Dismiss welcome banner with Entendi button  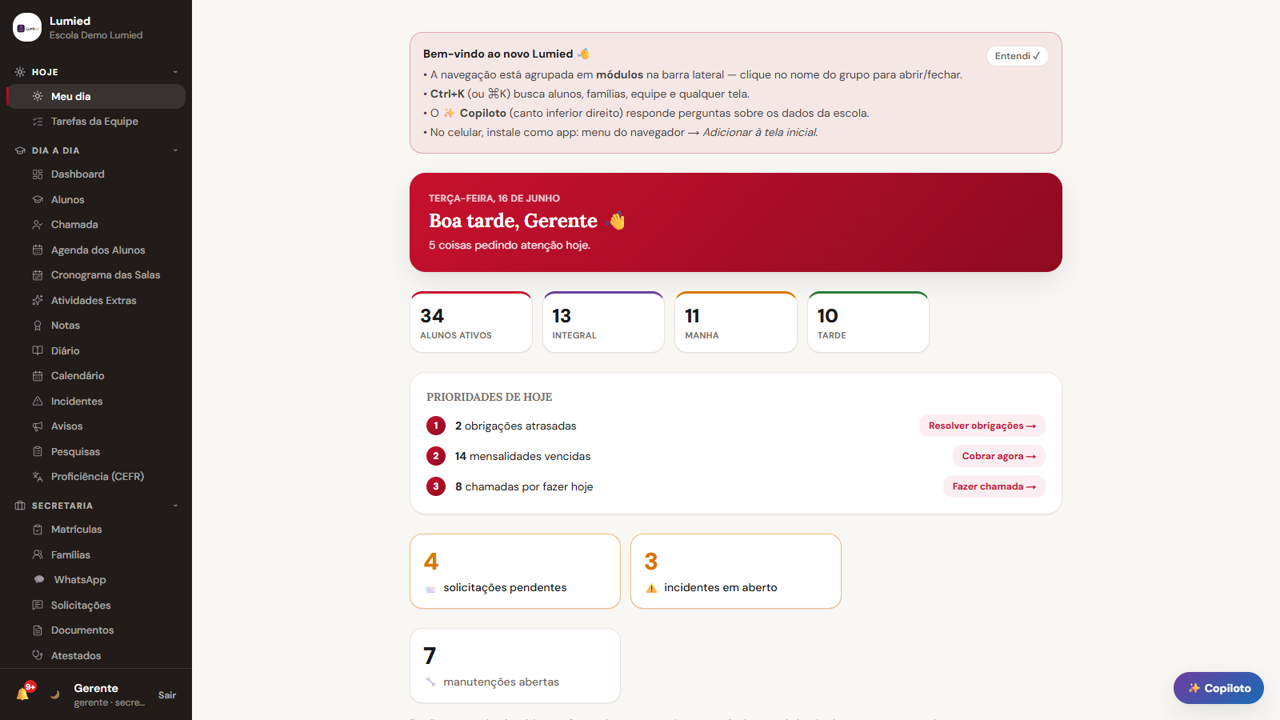pos(1017,56)
